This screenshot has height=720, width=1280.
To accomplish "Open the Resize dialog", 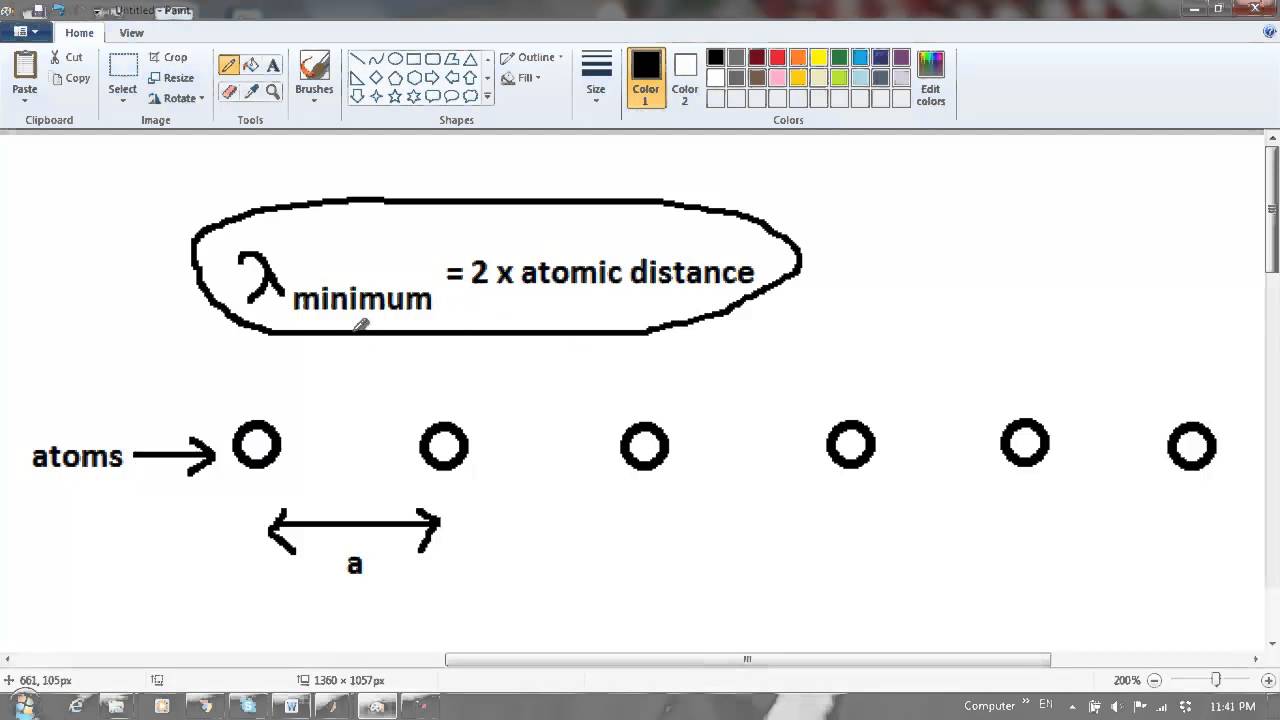I will coord(171,78).
